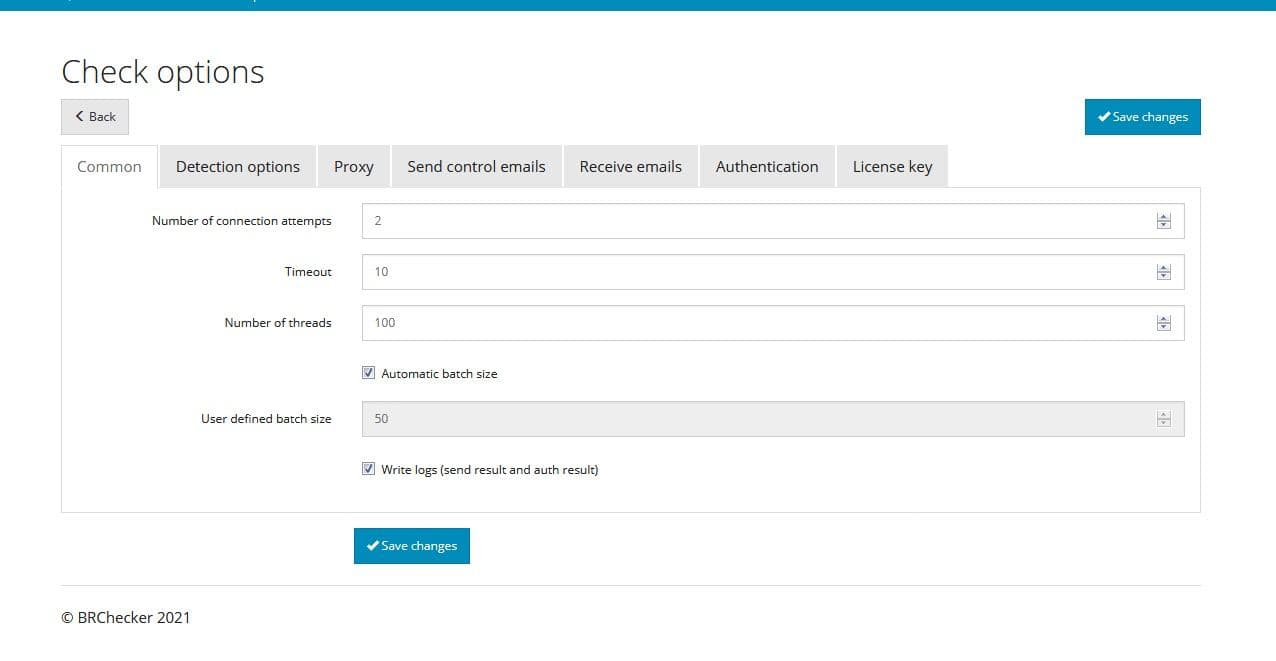Screen dimensions: 1276x661
Task: Uncheck Write logs option
Action: pos(368,468)
